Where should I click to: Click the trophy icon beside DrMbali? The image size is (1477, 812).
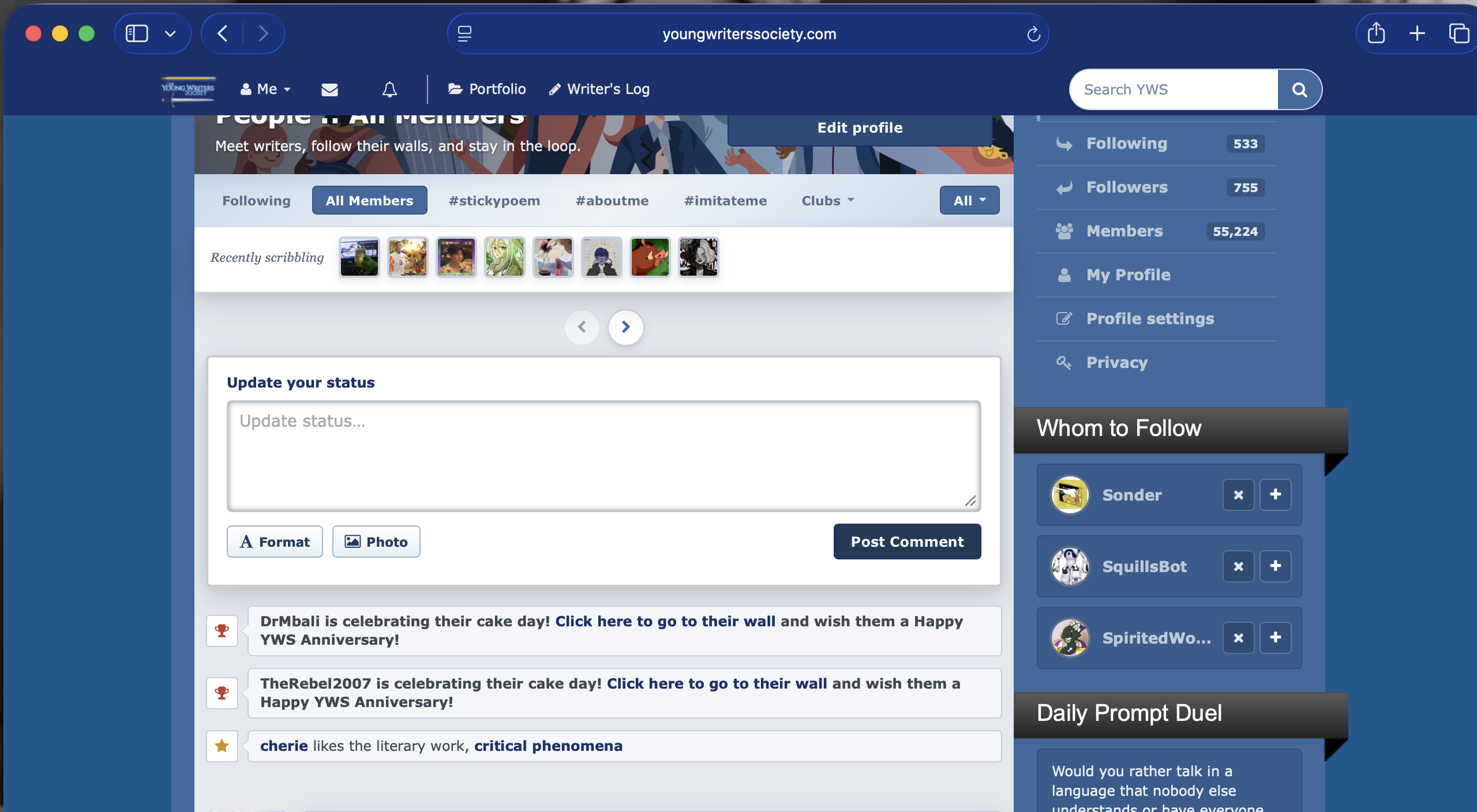(x=222, y=631)
